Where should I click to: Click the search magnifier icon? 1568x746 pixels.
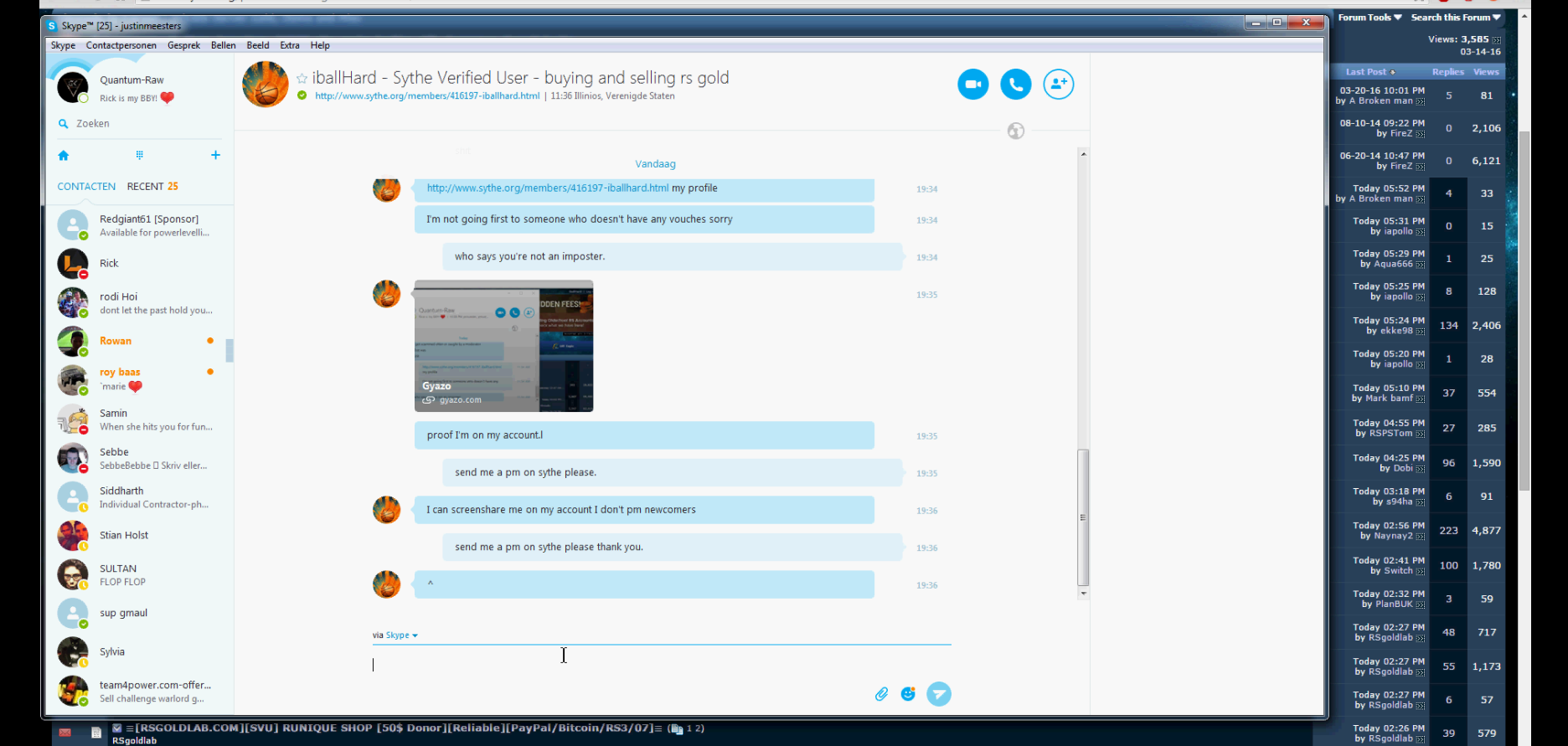(x=63, y=123)
